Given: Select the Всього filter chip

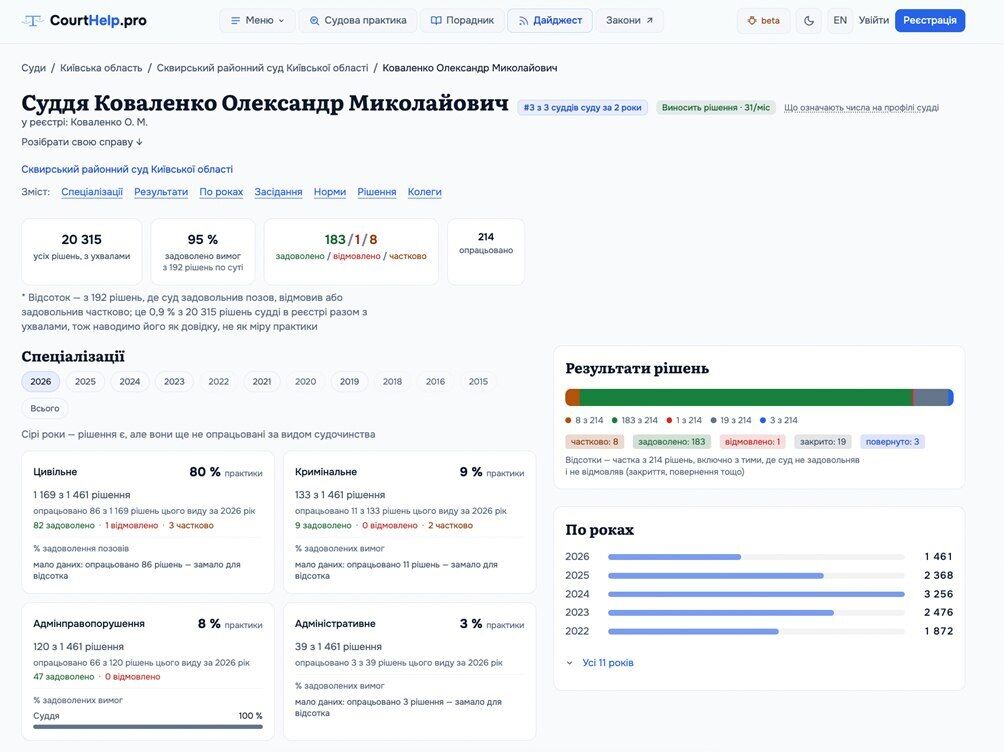Looking at the screenshot, I should click(x=45, y=409).
